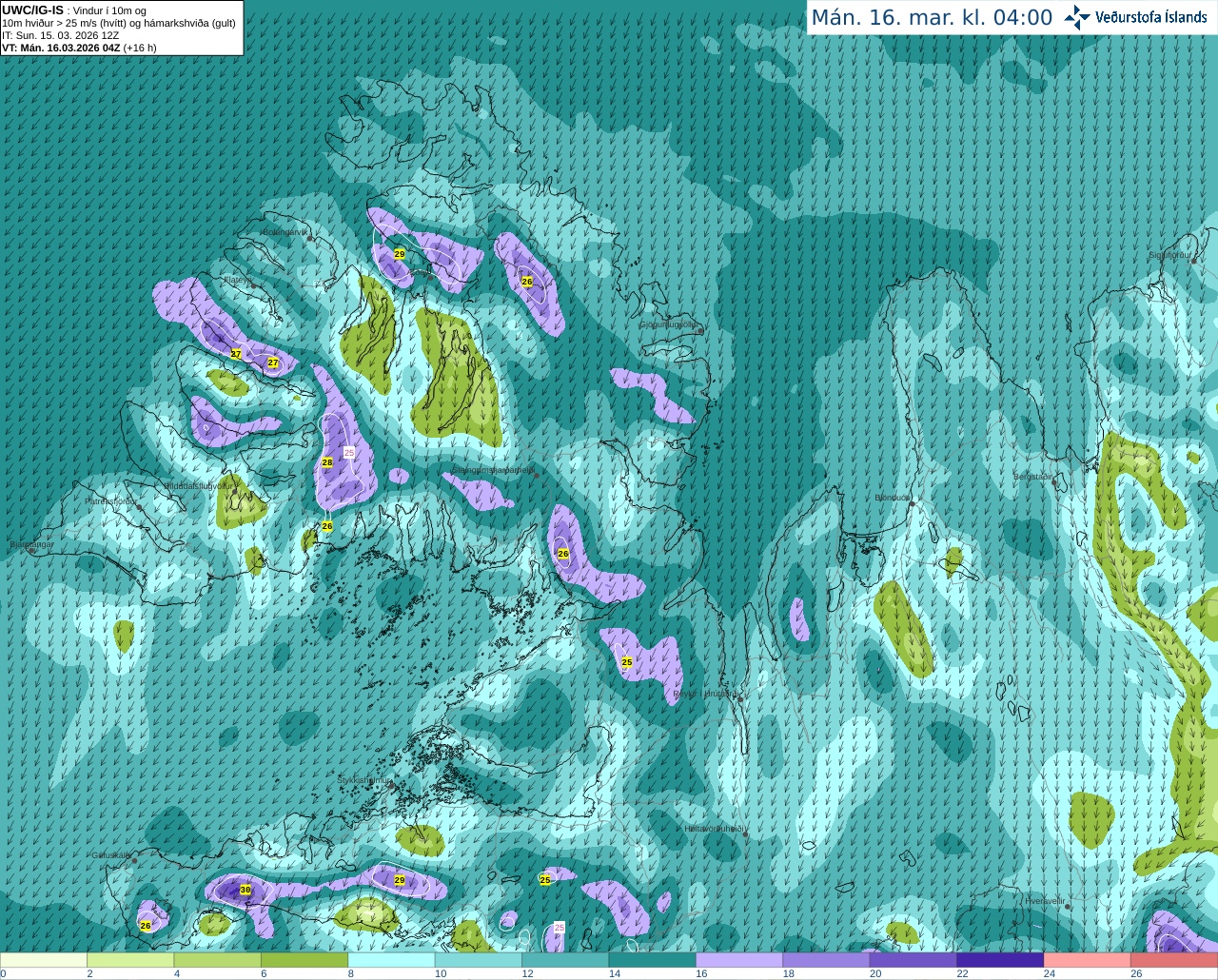1218x980 pixels.
Task: Click the 2–4 light green legend swatch
Action: (x=130, y=960)
